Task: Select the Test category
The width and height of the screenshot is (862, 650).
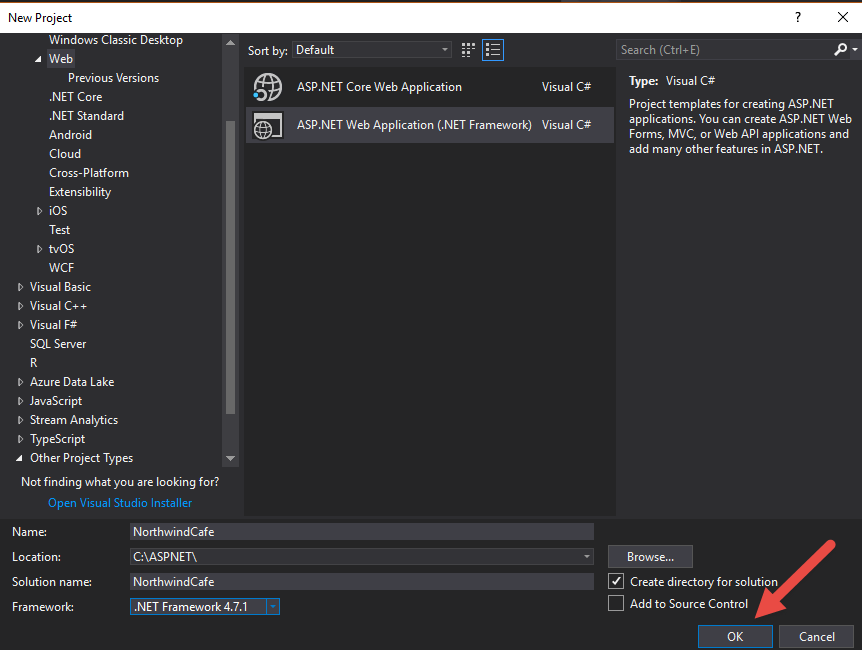Action: 59,230
